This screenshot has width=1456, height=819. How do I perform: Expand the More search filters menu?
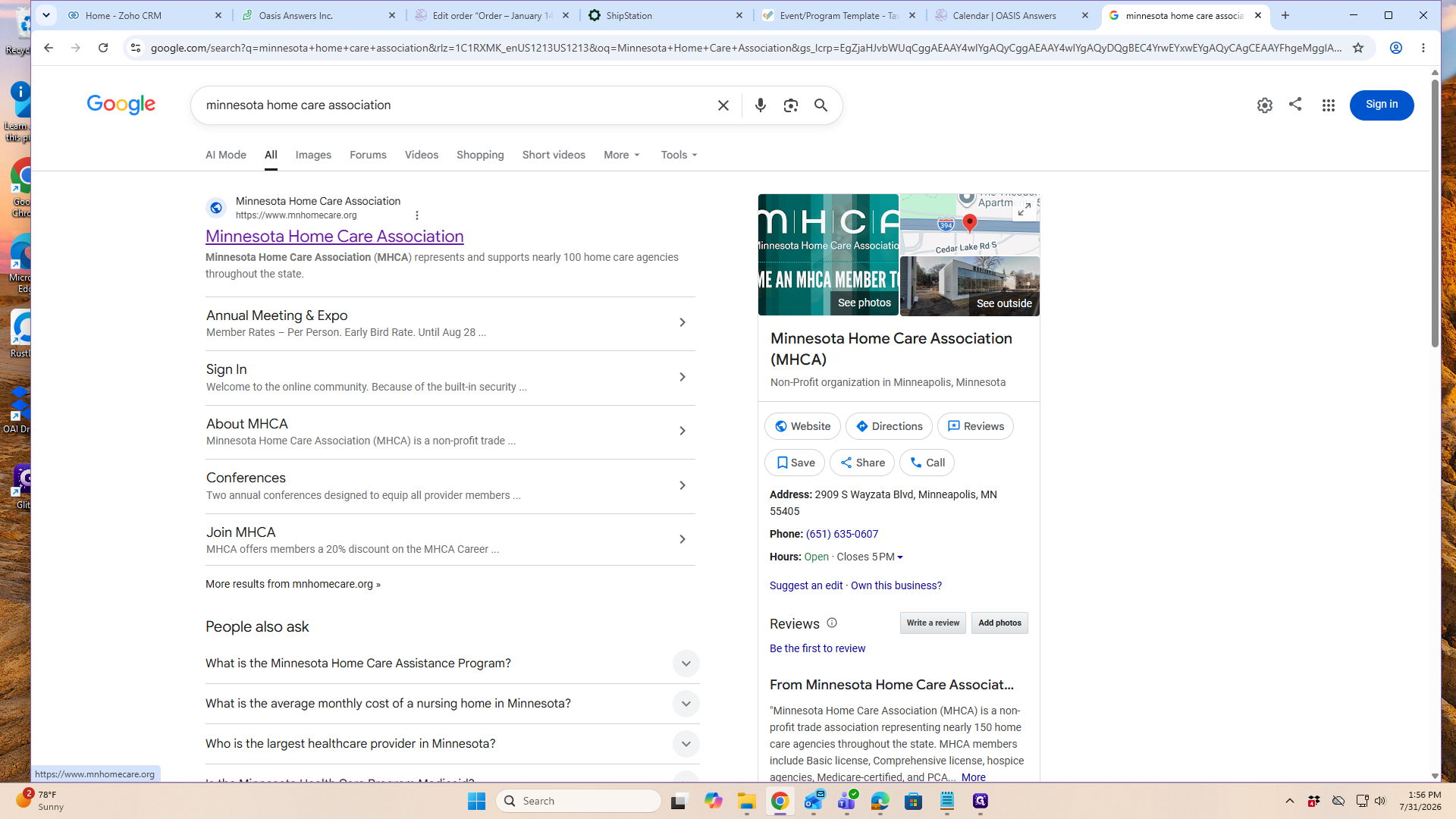pyautogui.click(x=622, y=155)
